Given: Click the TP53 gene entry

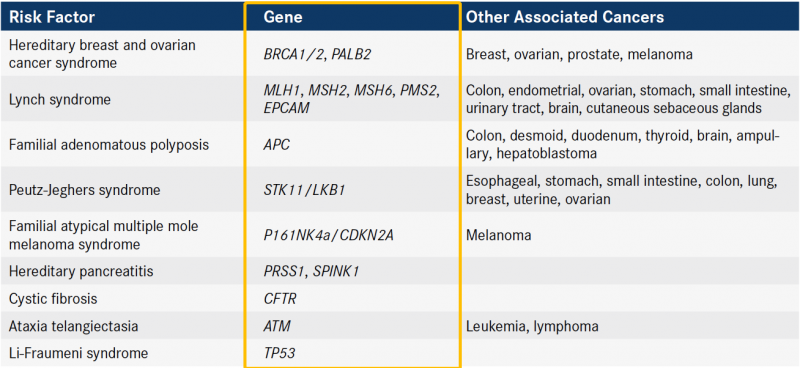Looking at the screenshot, I should (279, 353).
